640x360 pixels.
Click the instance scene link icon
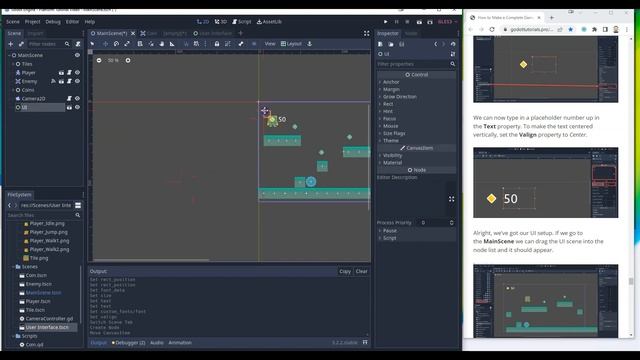[x=21, y=44]
